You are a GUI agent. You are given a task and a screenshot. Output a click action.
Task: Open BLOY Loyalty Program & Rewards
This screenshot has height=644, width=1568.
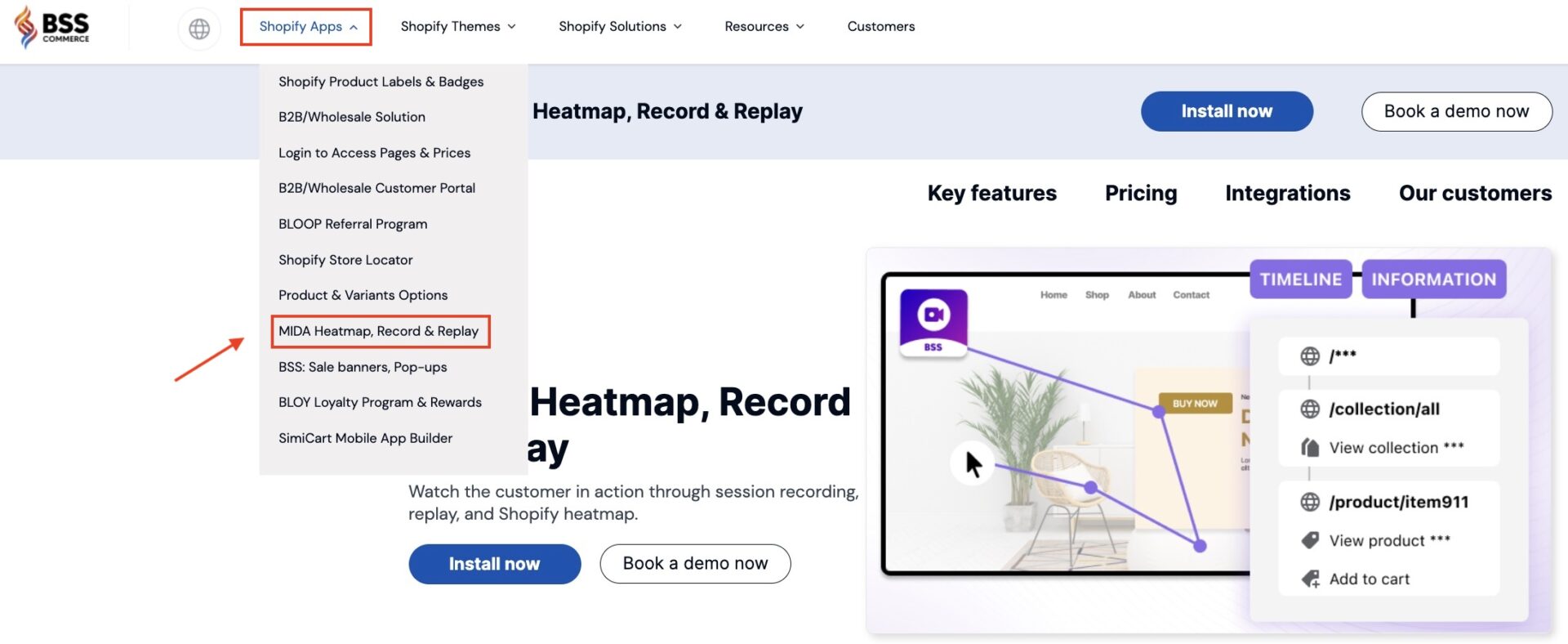[x=380, y=402]
